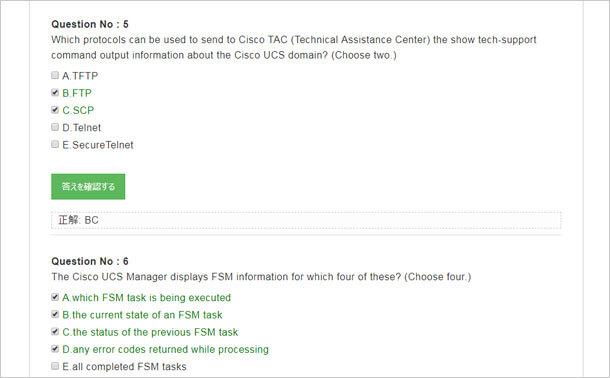610x378 pixels.
Task: Uncheck 'which FSM task is being executed' checkbox
Action: coord(55,297)
